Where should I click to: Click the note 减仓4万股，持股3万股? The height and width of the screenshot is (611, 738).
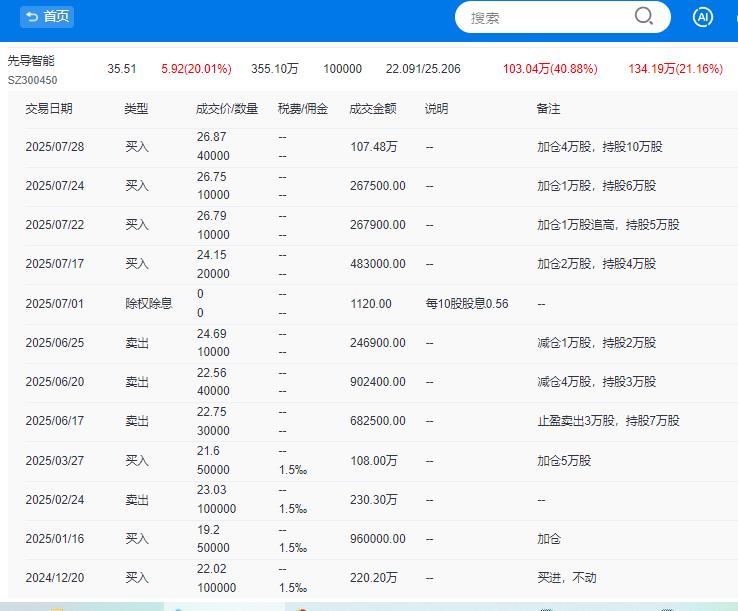597,382
